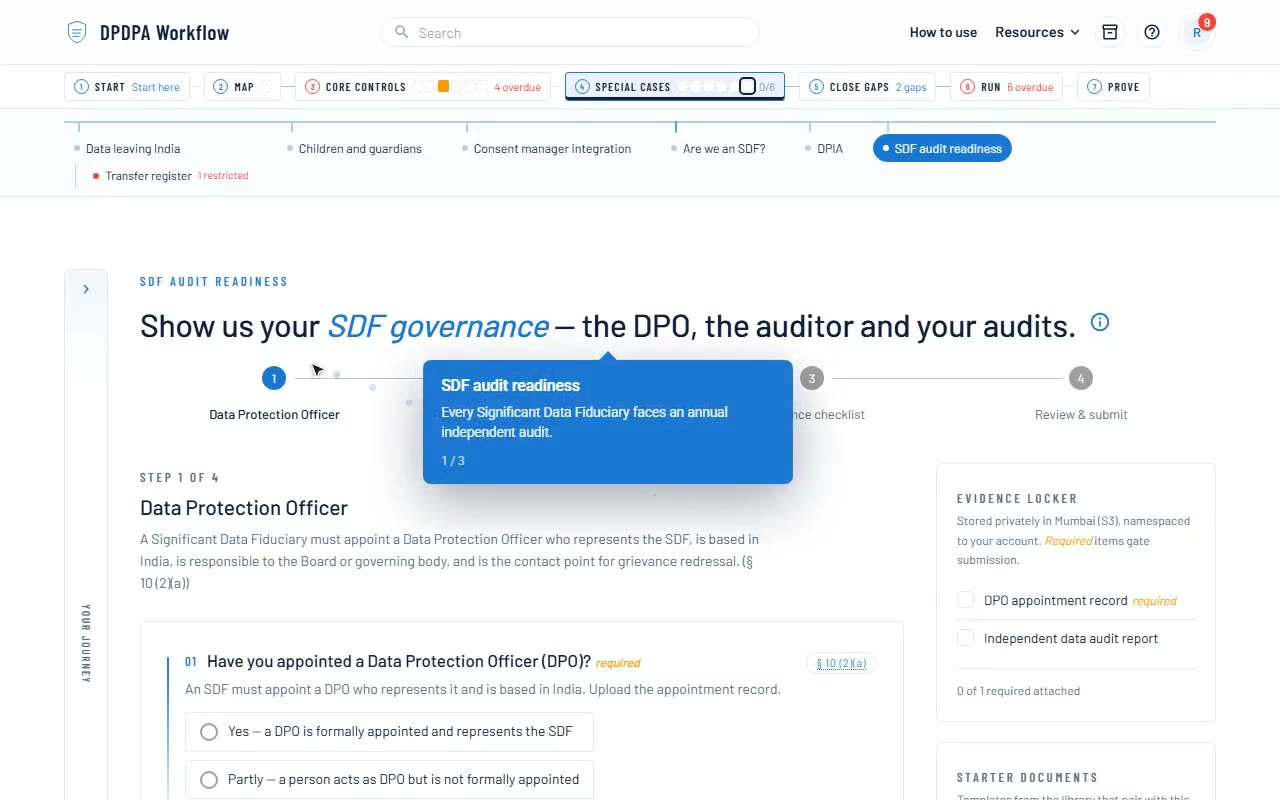Click the 'Start here' label
Viewport: 1280px width, 800px height.
pyautogui.click(x=156, y=87)
